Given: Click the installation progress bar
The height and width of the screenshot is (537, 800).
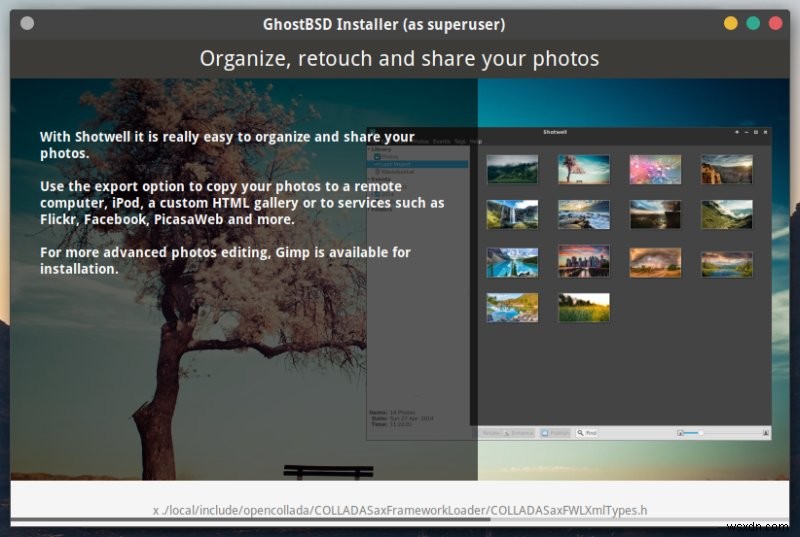Looking at the screenshot, I should (x=399, y=520).
